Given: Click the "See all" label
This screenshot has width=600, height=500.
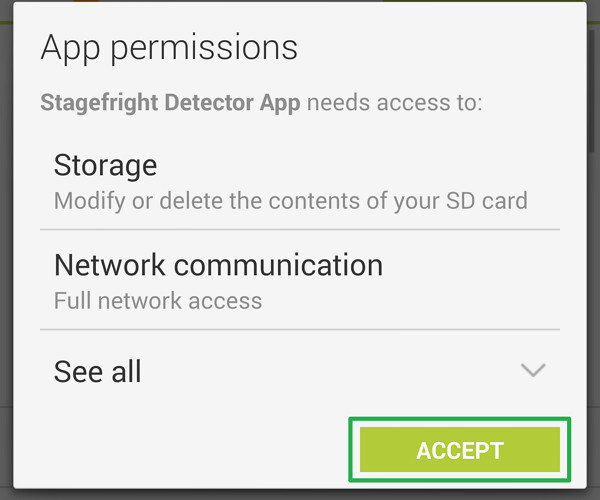Looking at the screenshot, I should point(97,372).
